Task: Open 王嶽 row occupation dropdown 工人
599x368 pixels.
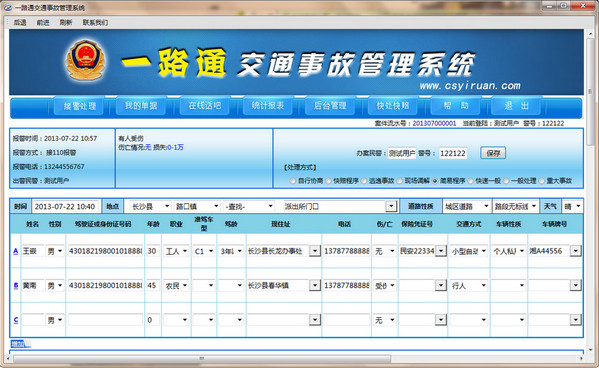Action: [x=176, y=251]
